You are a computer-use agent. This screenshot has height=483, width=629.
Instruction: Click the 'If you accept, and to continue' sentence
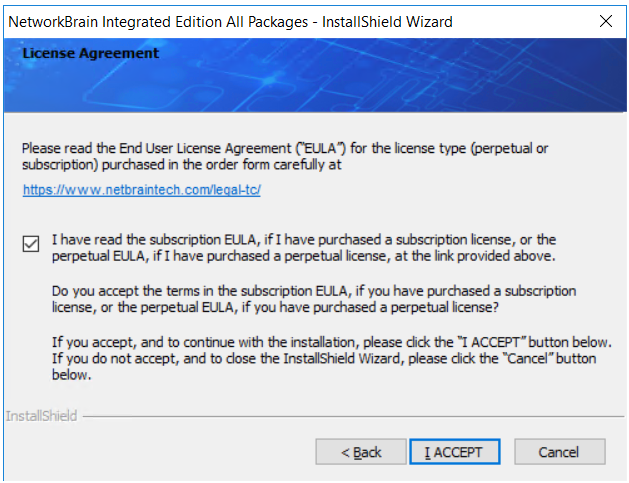click(x=331, y=342)
